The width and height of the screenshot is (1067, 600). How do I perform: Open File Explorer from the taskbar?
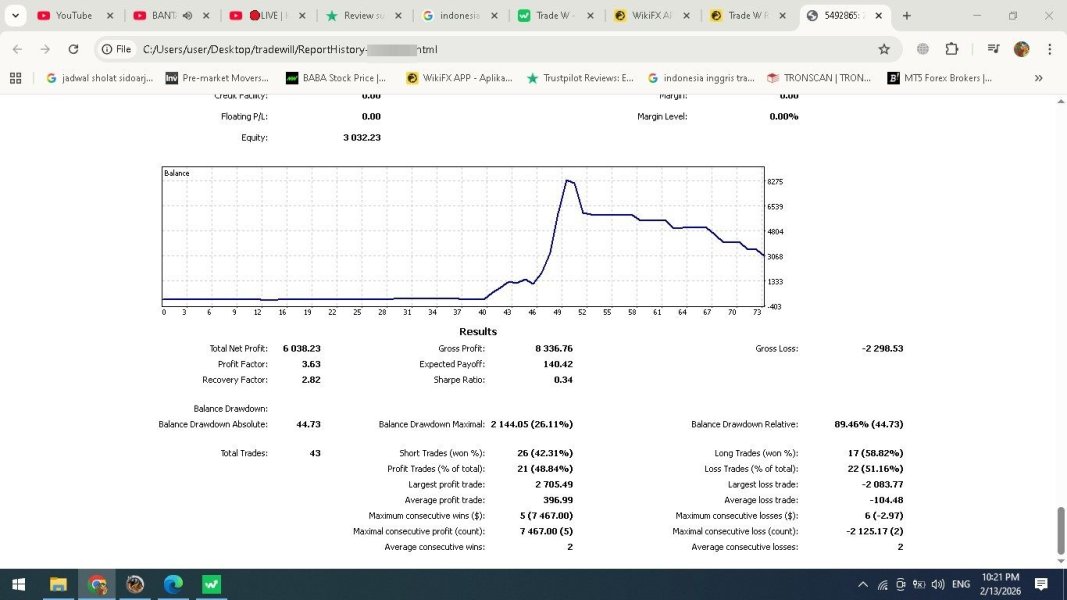click(x=58, y=584)
